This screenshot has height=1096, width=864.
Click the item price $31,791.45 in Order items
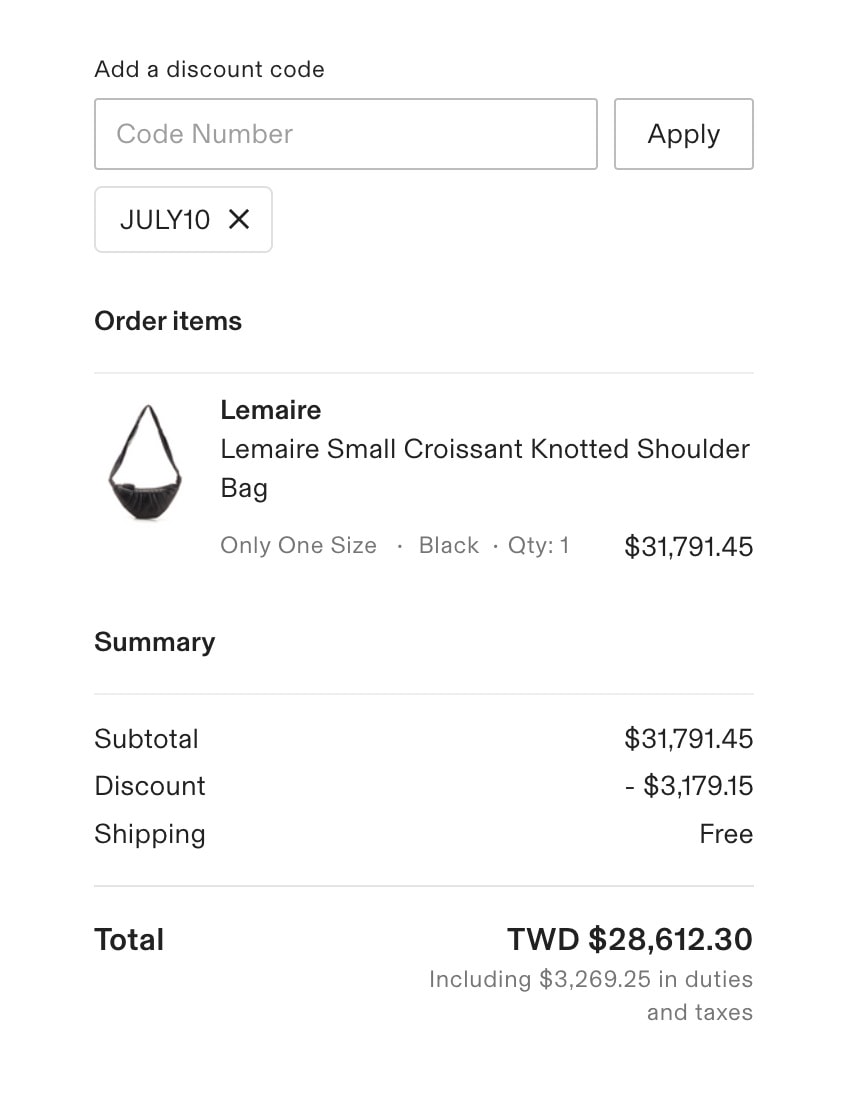[x=689, y=546]
